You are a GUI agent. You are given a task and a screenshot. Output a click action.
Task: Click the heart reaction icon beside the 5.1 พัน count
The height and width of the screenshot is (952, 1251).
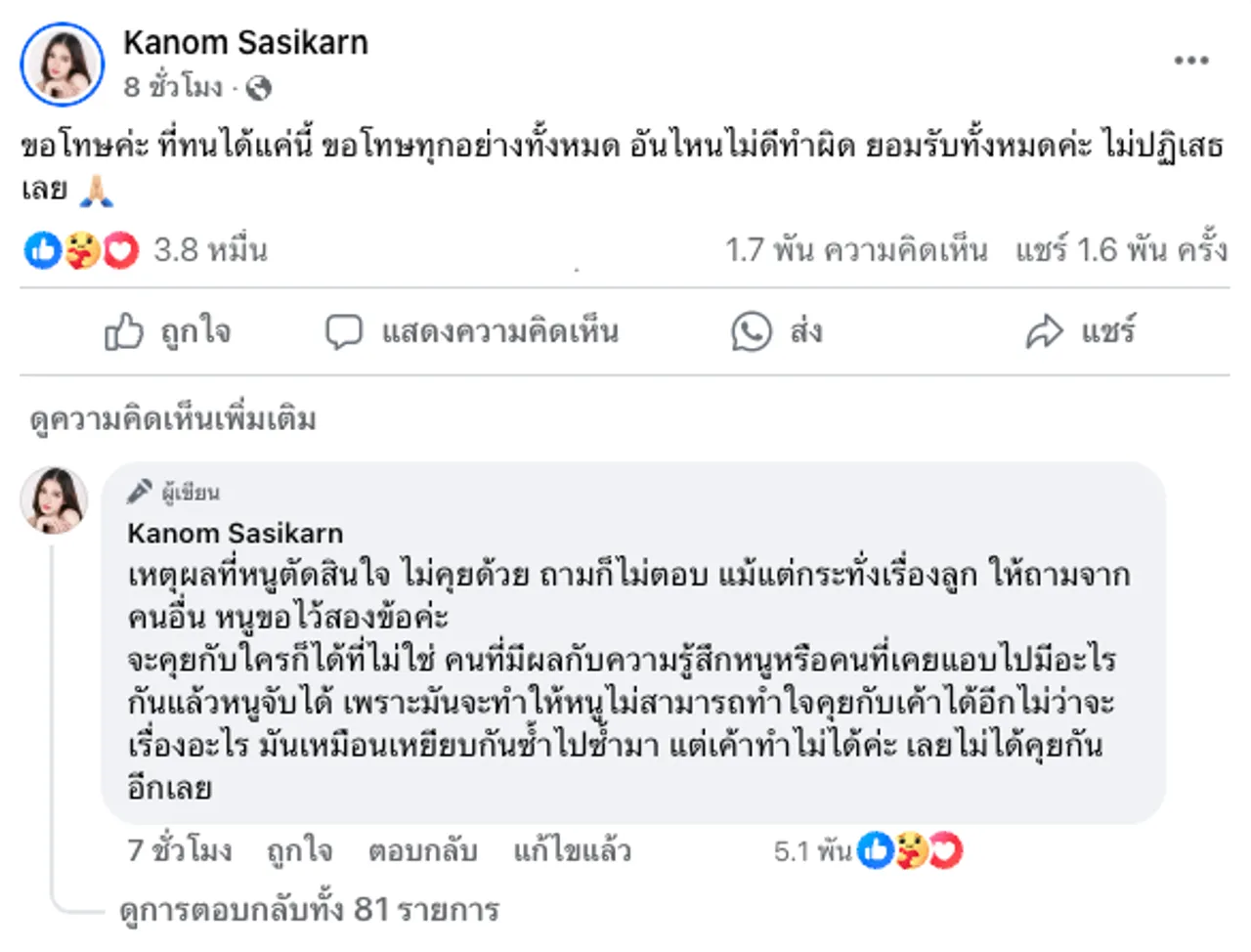click(x=944, y=850)
